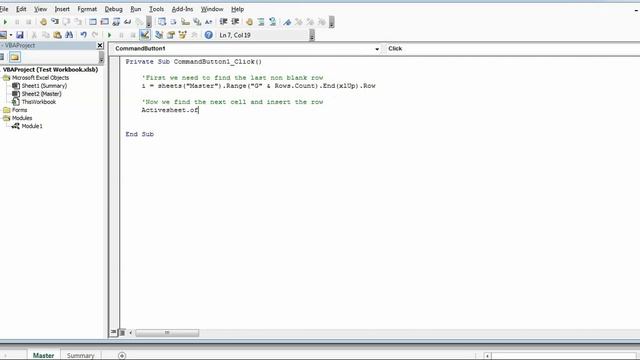Open Find with the binoculars icon

pos(69,35)
